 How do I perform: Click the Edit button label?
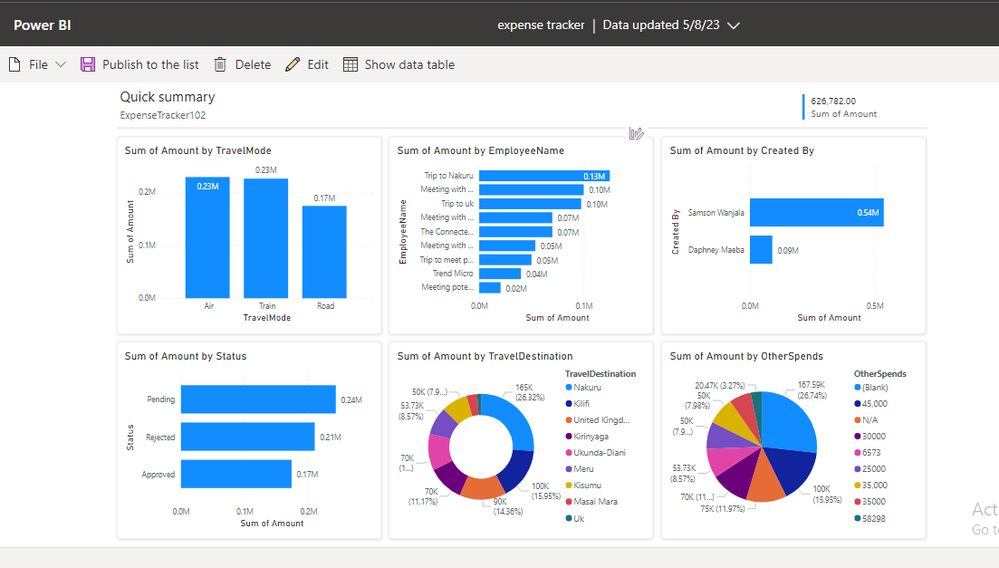[318, 64]
